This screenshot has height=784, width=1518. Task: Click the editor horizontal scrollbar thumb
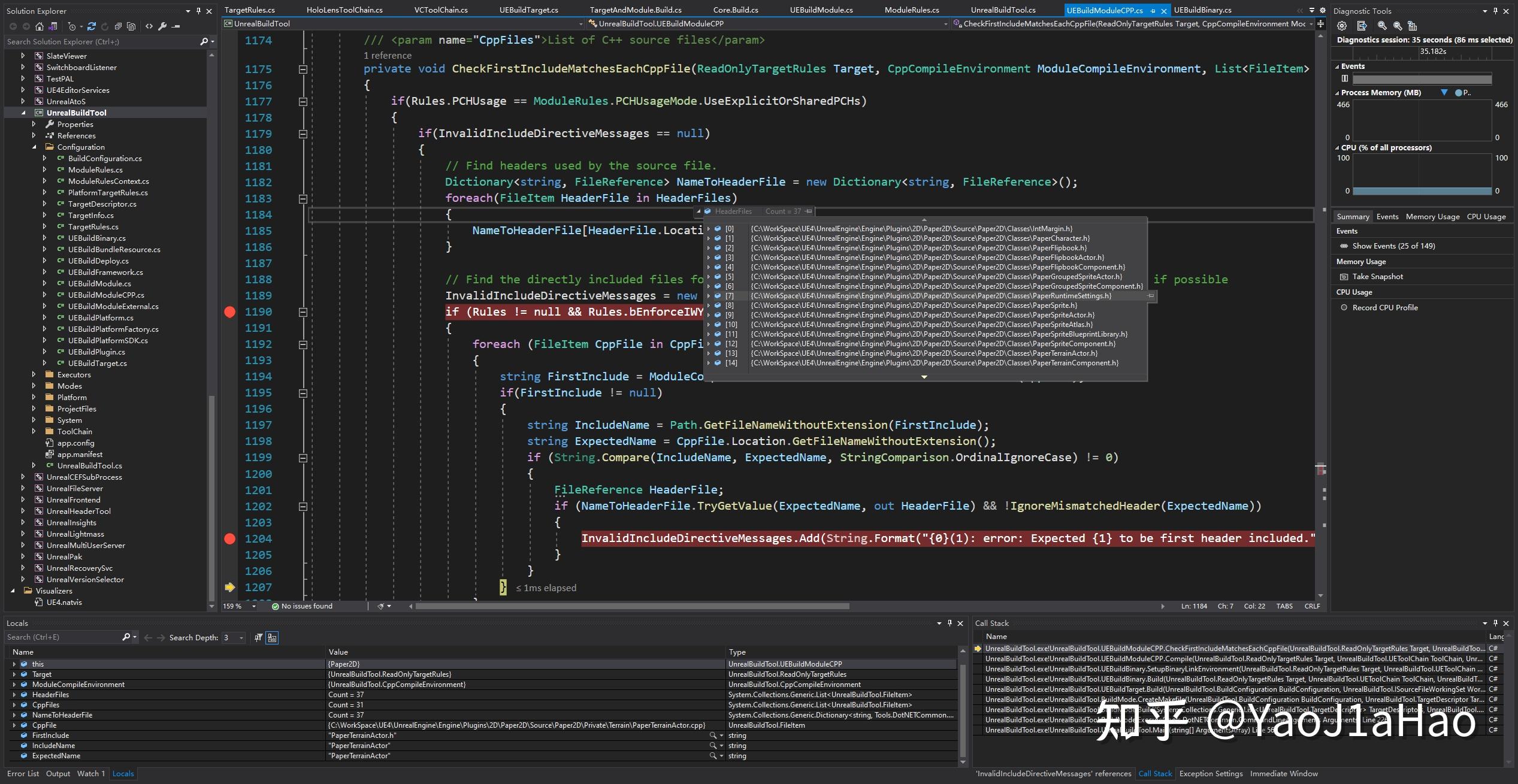click(632, 606)
